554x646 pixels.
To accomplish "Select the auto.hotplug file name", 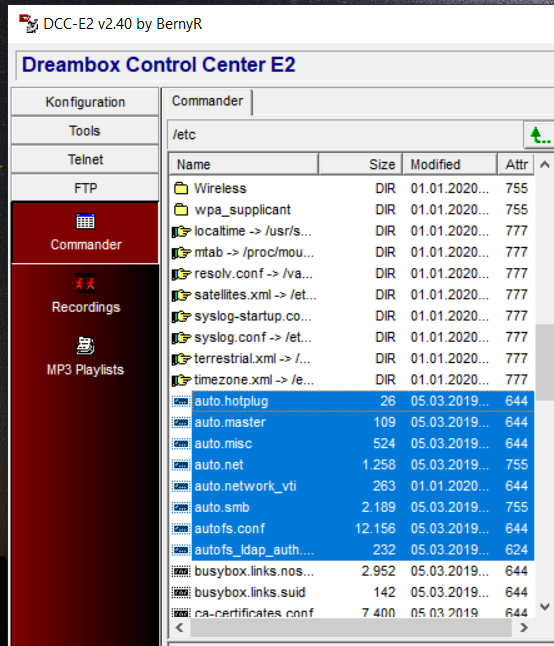I will tap(231, 401).
